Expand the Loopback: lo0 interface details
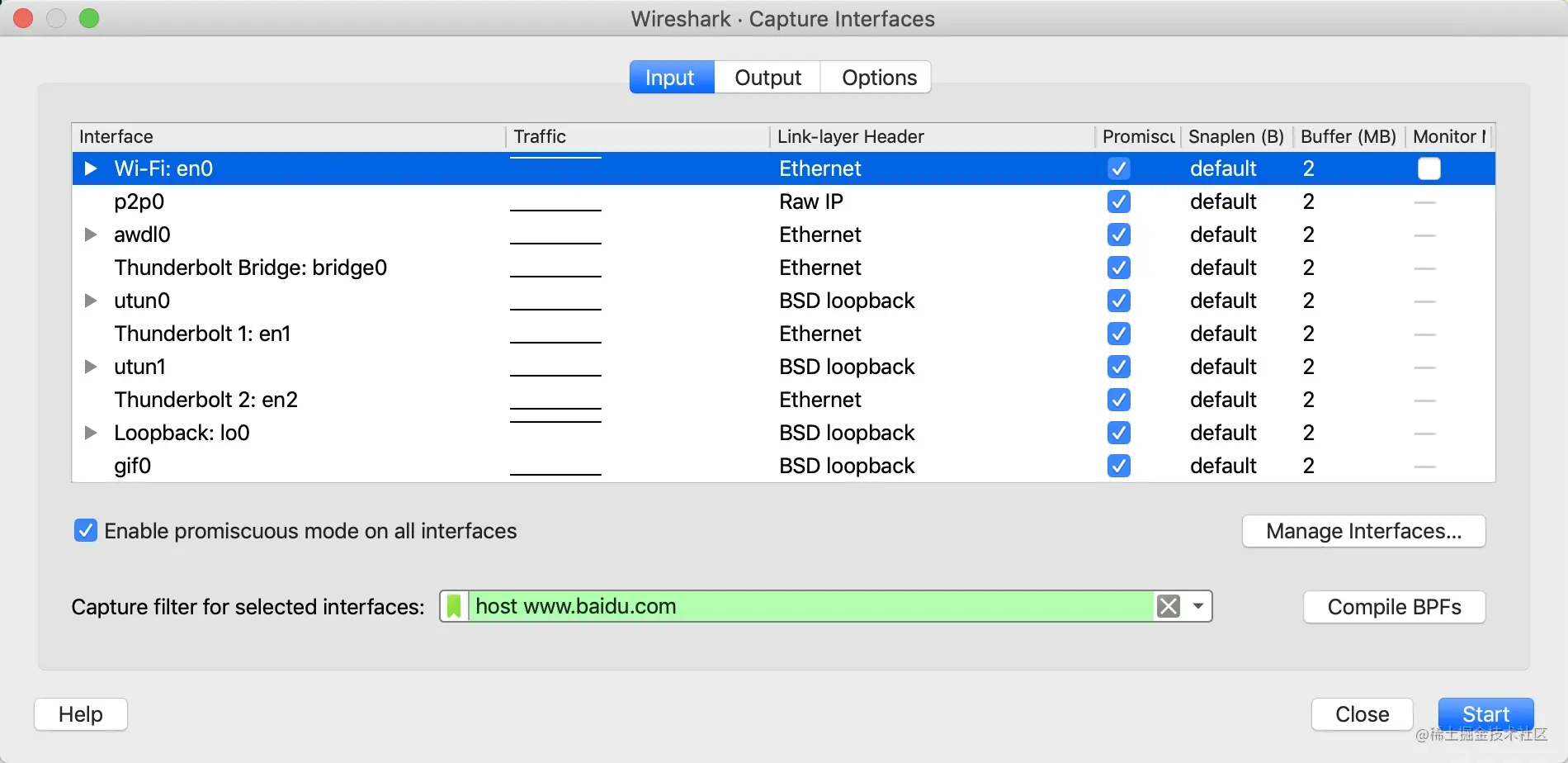1568x763 pixels. point(91,433)
